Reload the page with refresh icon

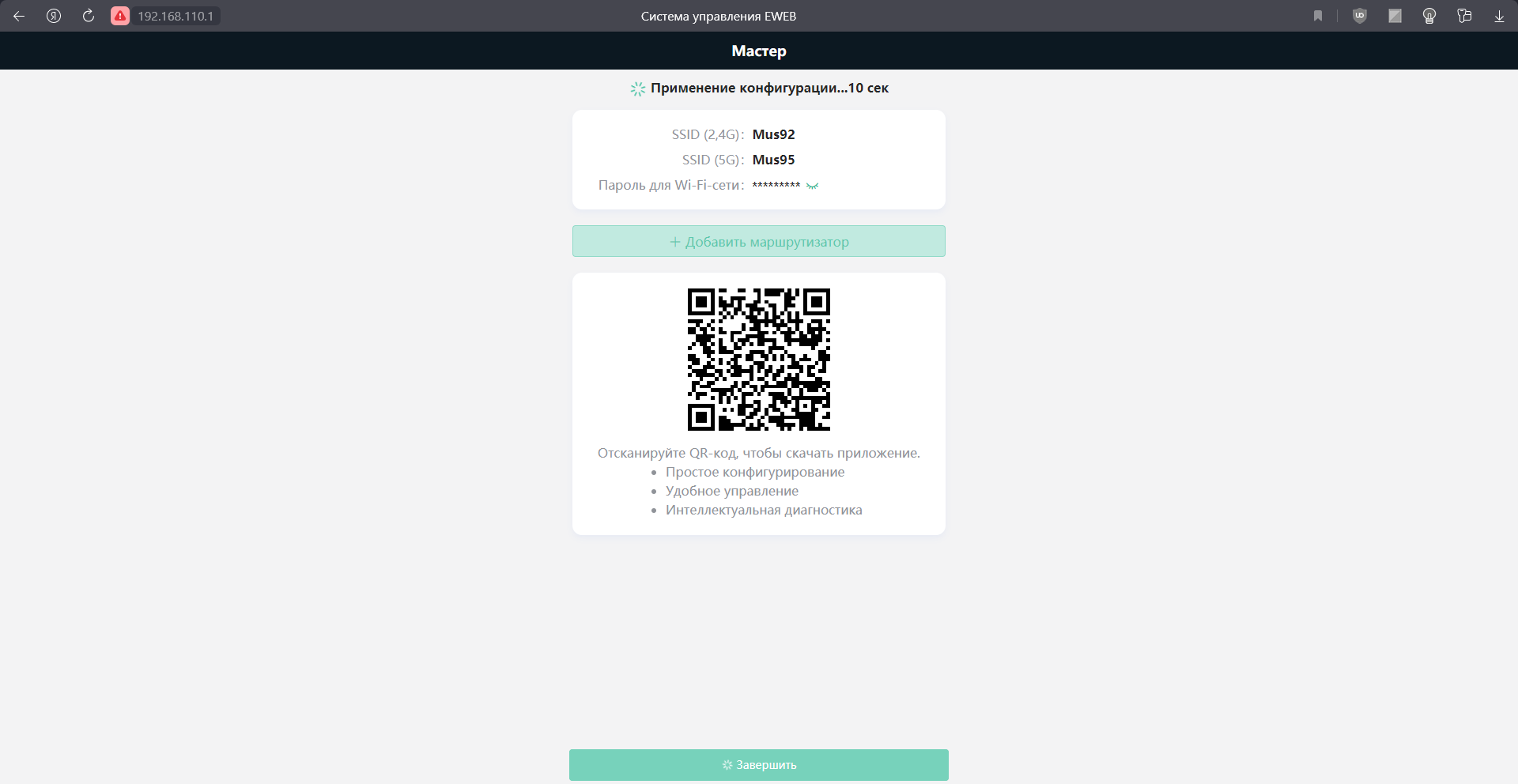pyautogui.click(x=89, y=16)
